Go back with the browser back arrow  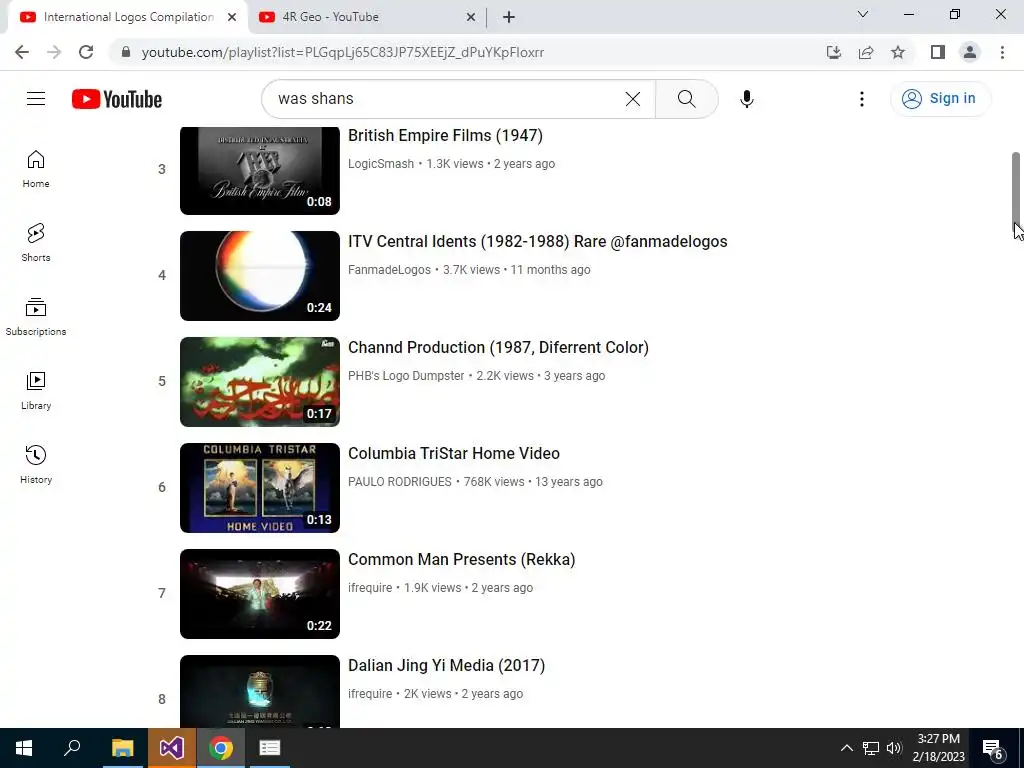22,52
